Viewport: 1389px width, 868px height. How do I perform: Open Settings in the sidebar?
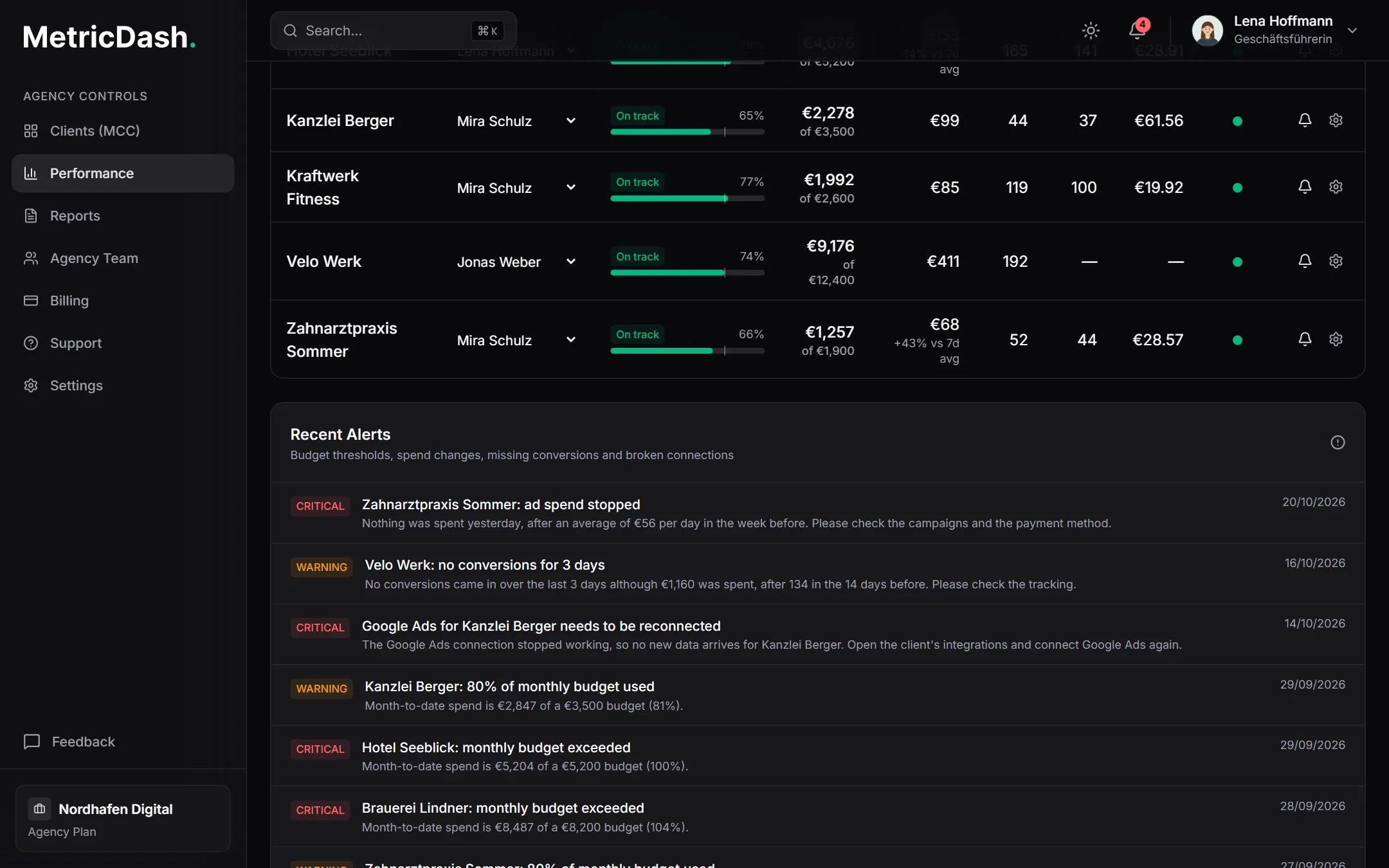pyautogui.click(x=123, y=385)
